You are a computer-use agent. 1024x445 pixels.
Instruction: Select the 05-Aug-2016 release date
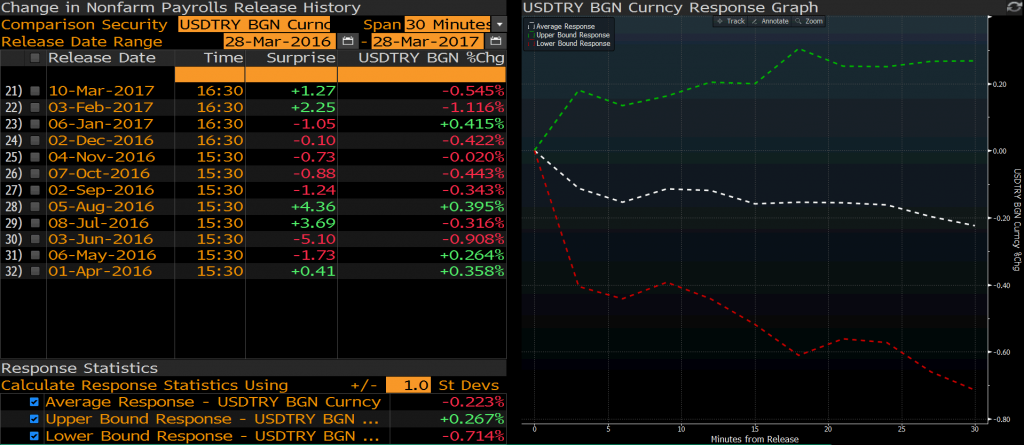point(101,206)
